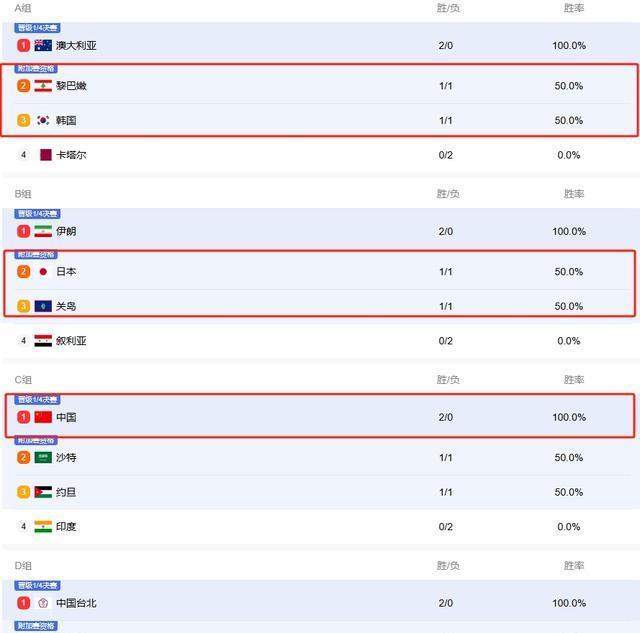This screenshot has width=640, height=633.
Task: Click the C组 group header
Action: [23, 380]
